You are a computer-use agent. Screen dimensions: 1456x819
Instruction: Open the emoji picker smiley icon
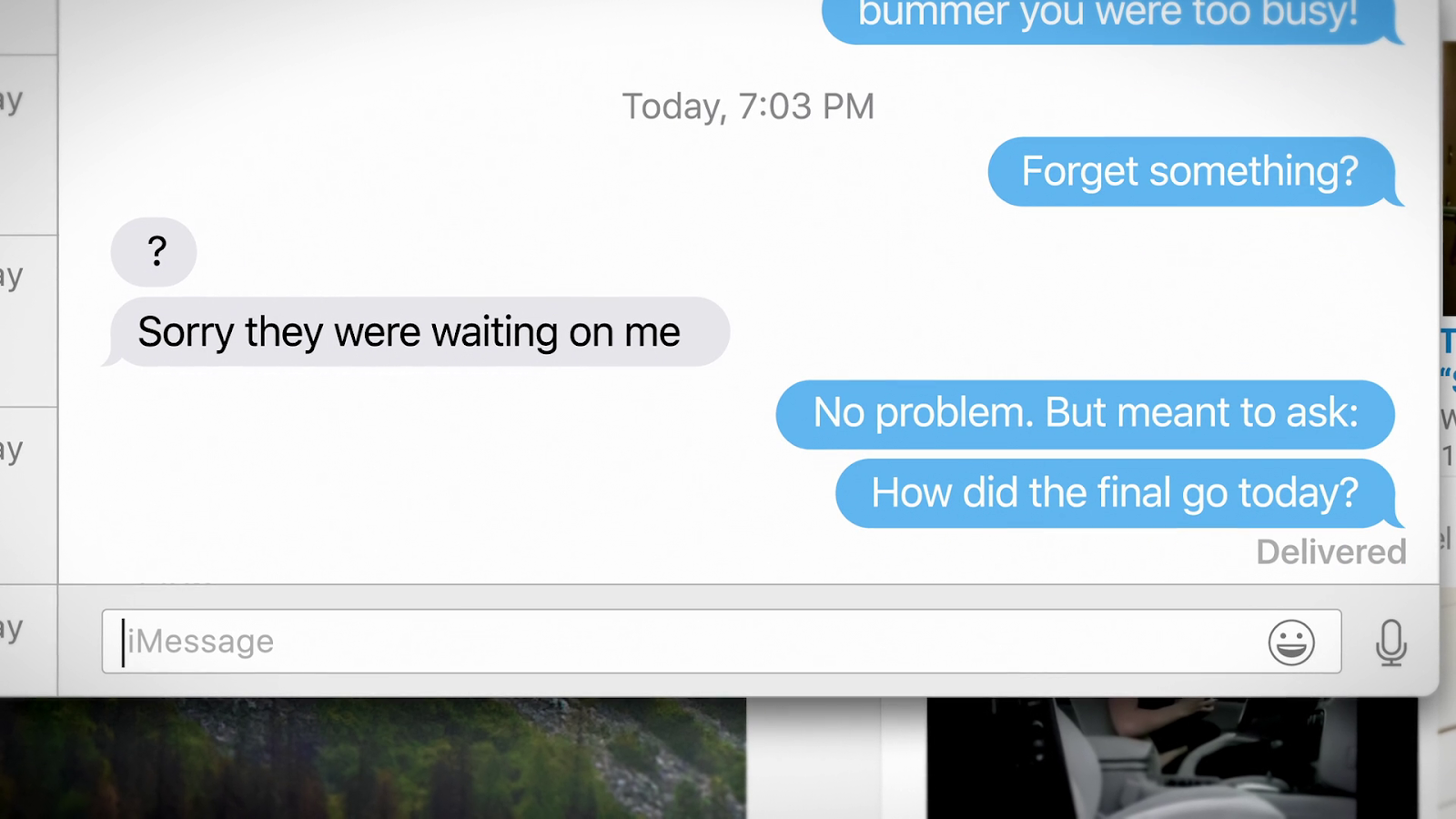pos(1291,642)
